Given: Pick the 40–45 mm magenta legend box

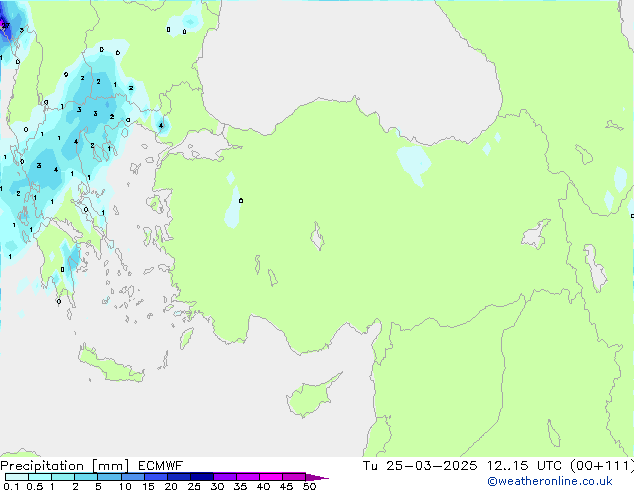Looking at the screenshot, I should tap(271, 477).
